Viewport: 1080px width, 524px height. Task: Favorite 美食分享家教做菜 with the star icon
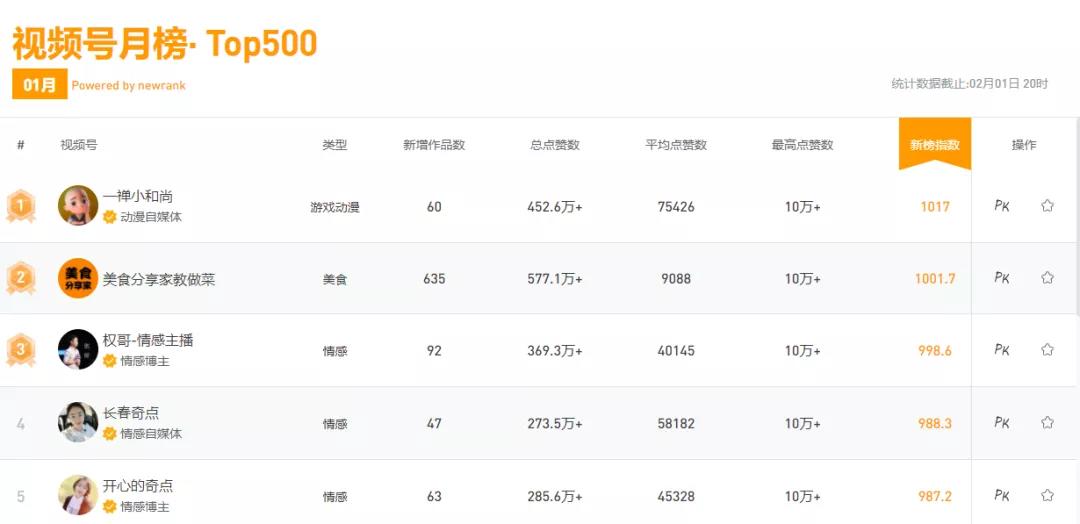[x=1047, y=277]
